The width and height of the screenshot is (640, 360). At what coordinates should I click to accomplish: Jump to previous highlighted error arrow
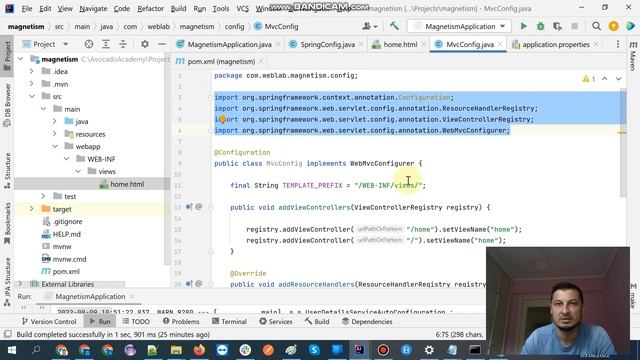pyautogui.click(x=605, y=79)
